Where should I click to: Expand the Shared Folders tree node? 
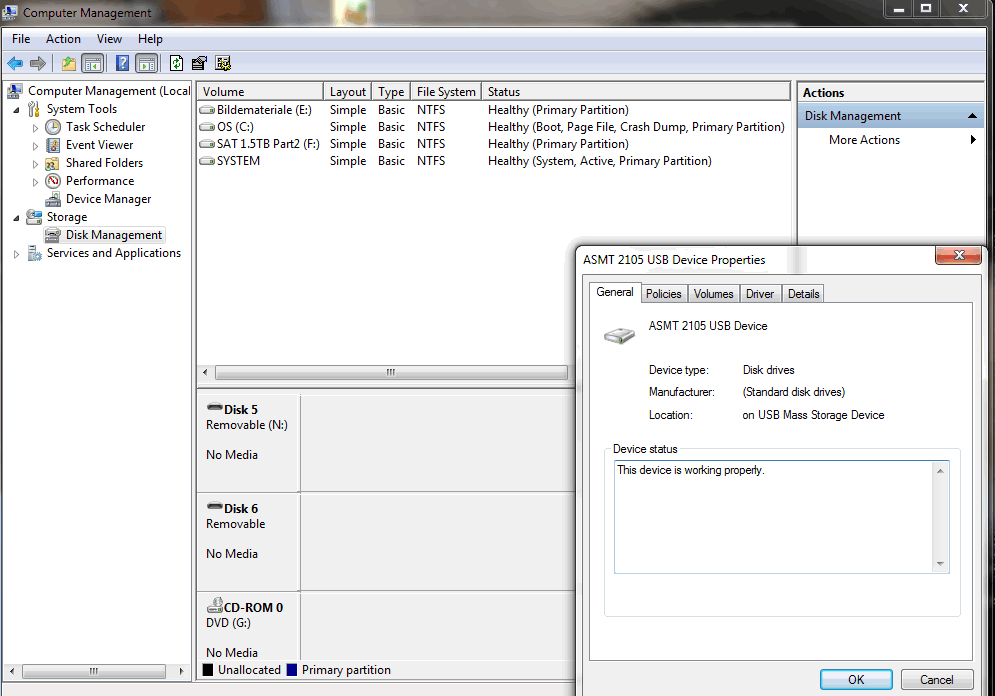tap(35, 164)
